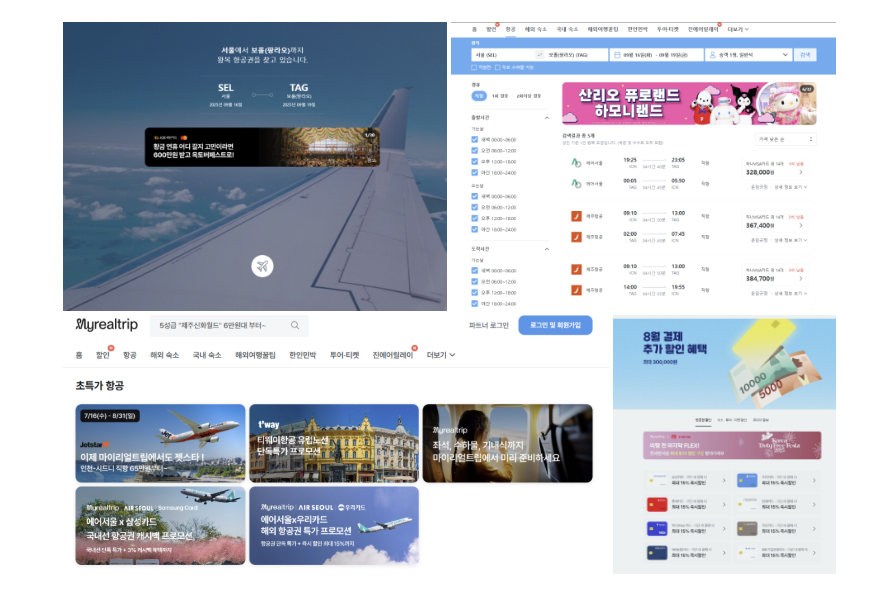Click the blue VISA card icon in the discount list
The height and width of the screenshot is (598, 890).
pyautogui.click(x=657, y=529)
